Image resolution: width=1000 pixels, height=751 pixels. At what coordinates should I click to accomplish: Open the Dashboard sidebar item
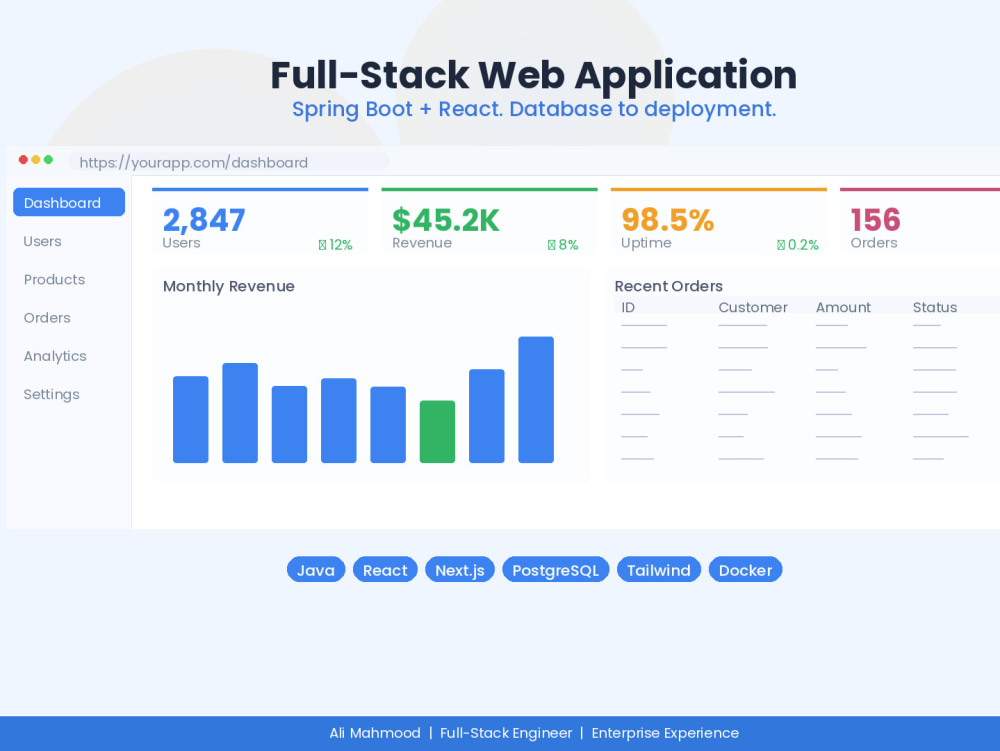click(x=69, y=202)
